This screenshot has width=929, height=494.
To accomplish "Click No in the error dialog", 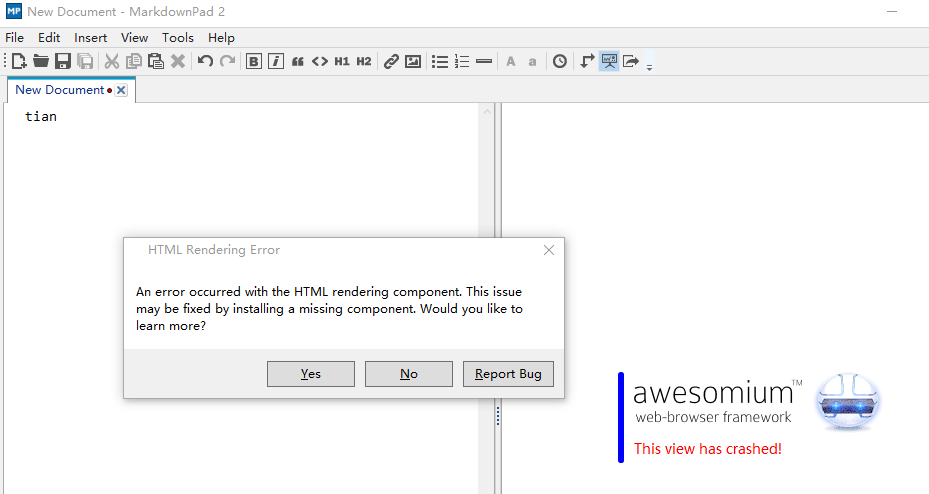I will (409, 374).
